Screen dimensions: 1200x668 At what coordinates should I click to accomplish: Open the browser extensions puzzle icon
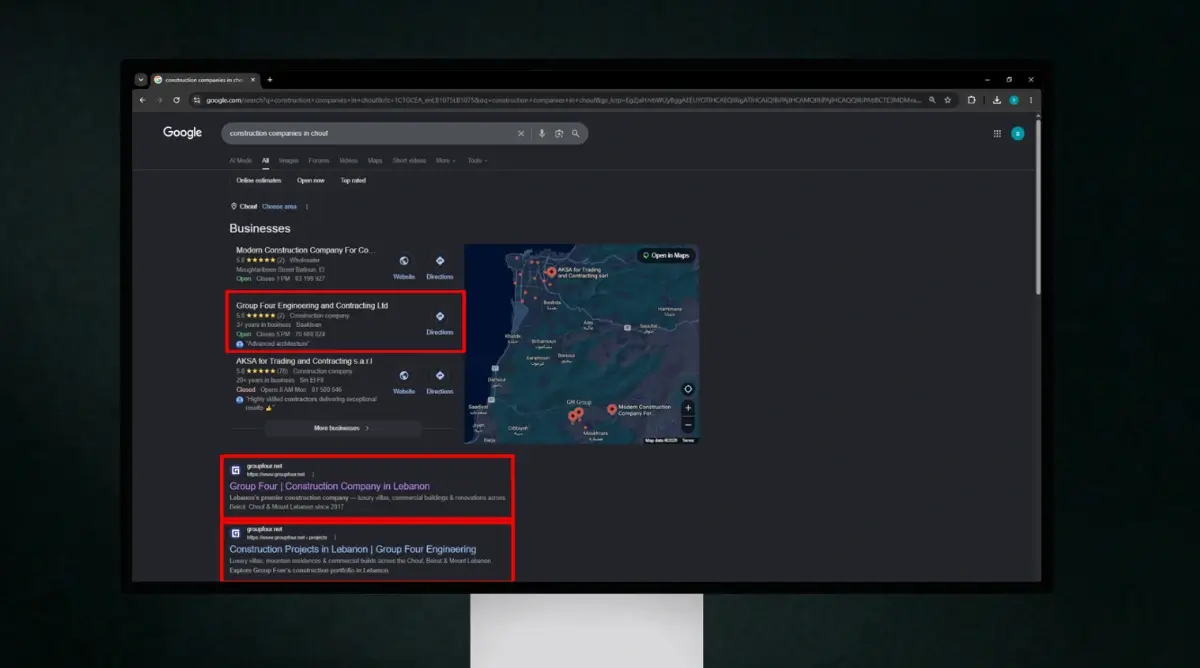(x=972, y=100)
